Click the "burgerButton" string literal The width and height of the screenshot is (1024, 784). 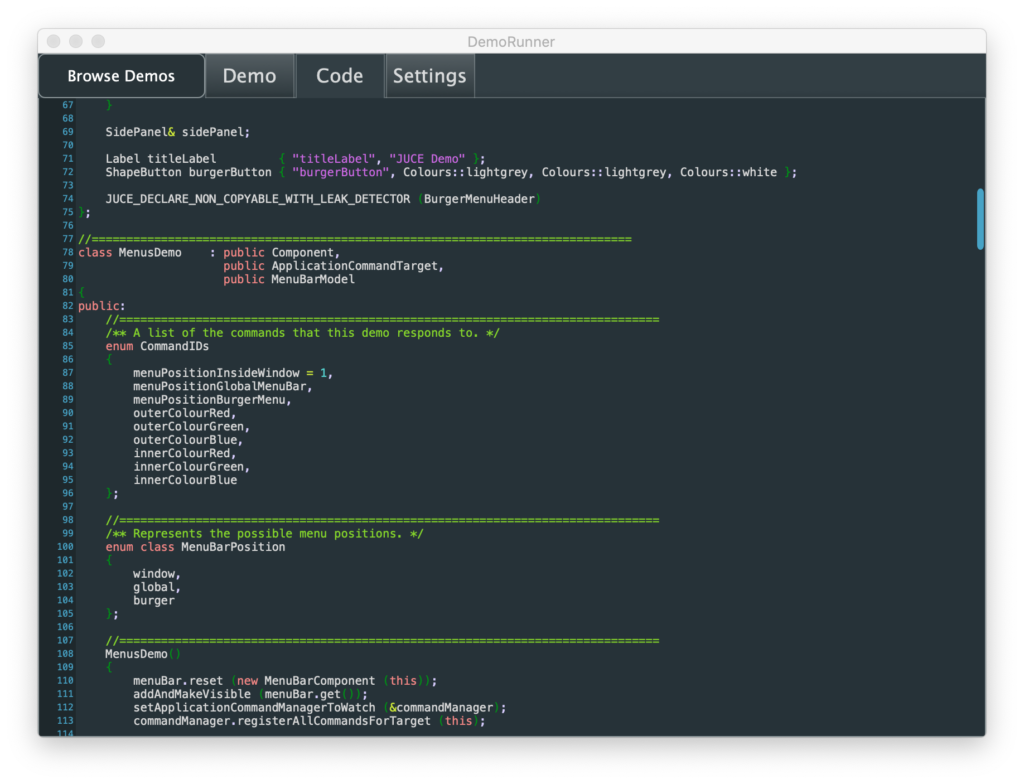click(339, 172)
